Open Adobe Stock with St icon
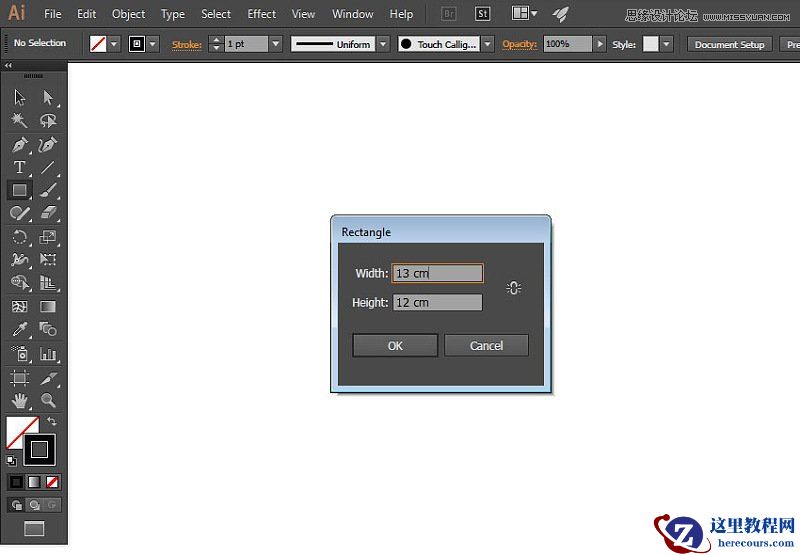 (483, 14)
